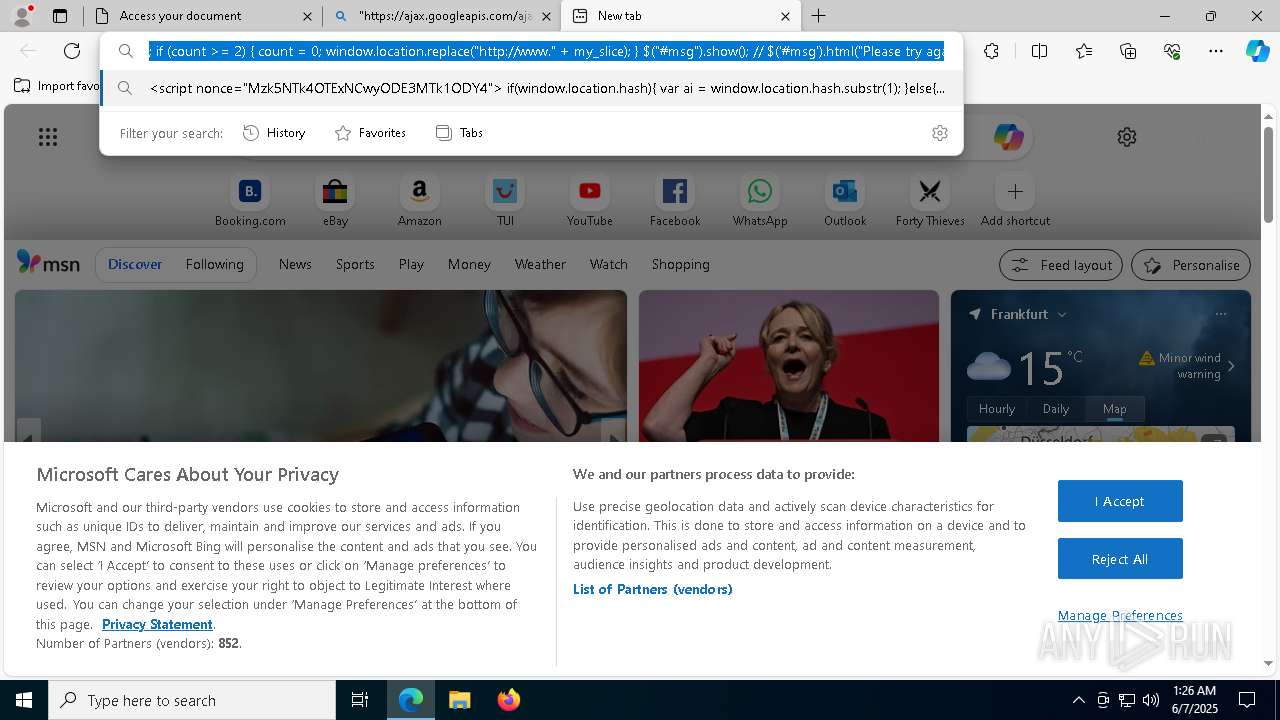Open Settings and more ellipsis
This screenshot has height=720, width=1280.
click(1216, 51)
